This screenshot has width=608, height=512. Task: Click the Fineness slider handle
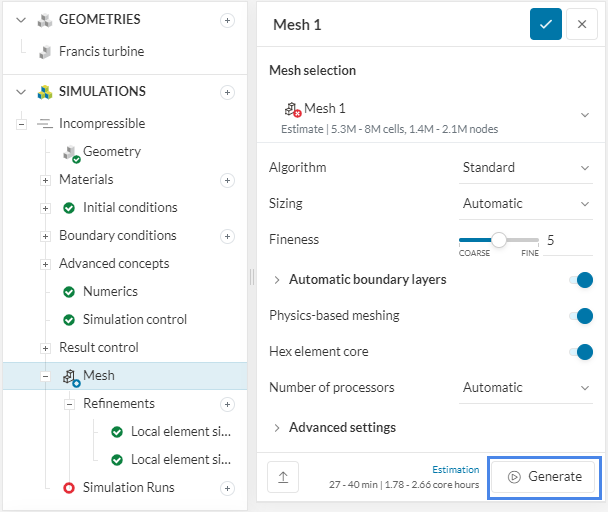click(x=499, y=240)
